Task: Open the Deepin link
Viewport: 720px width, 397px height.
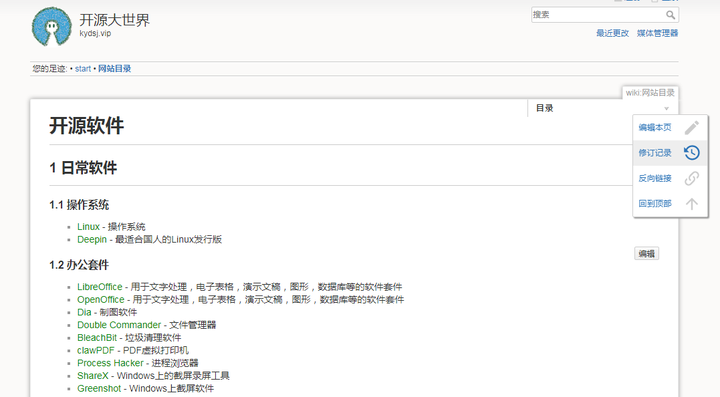Action: click(x=92, y=240)
